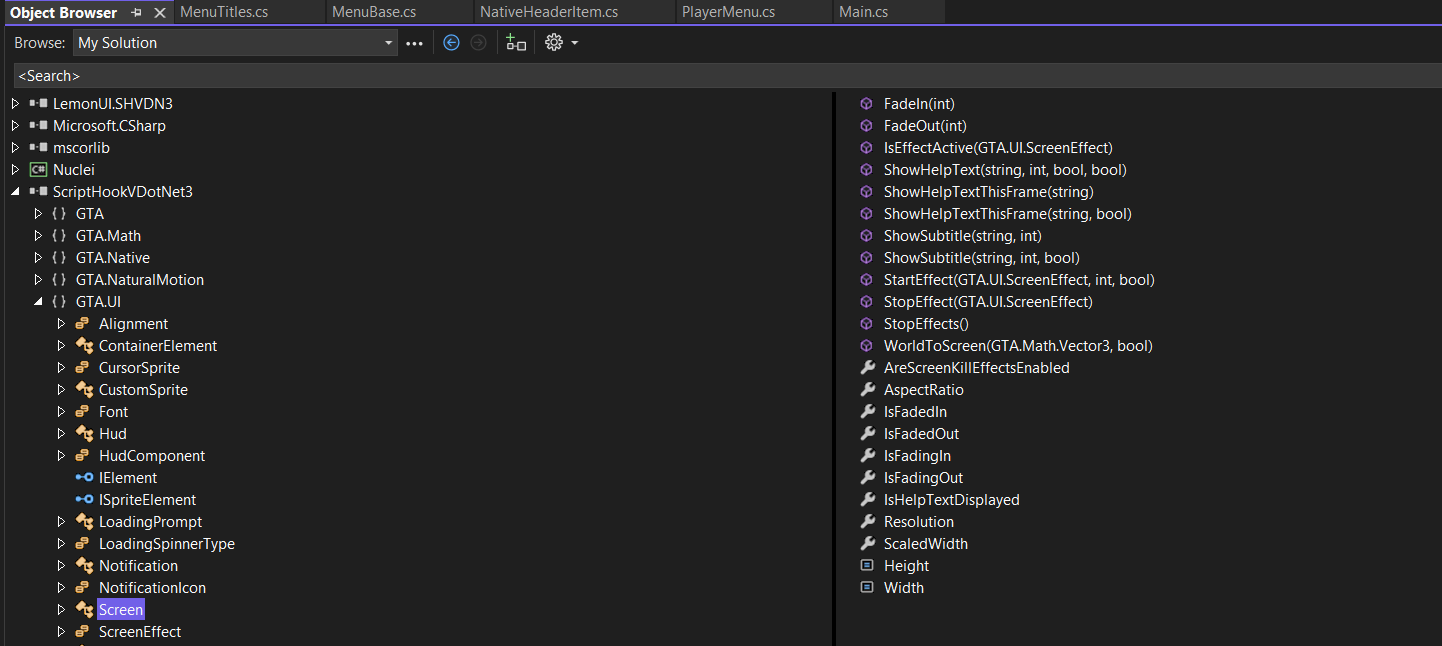Screen dimensions: 1442x646
Task: Expand the LemonUI.SHVDN3 assembly node
Action: point(15,104)
